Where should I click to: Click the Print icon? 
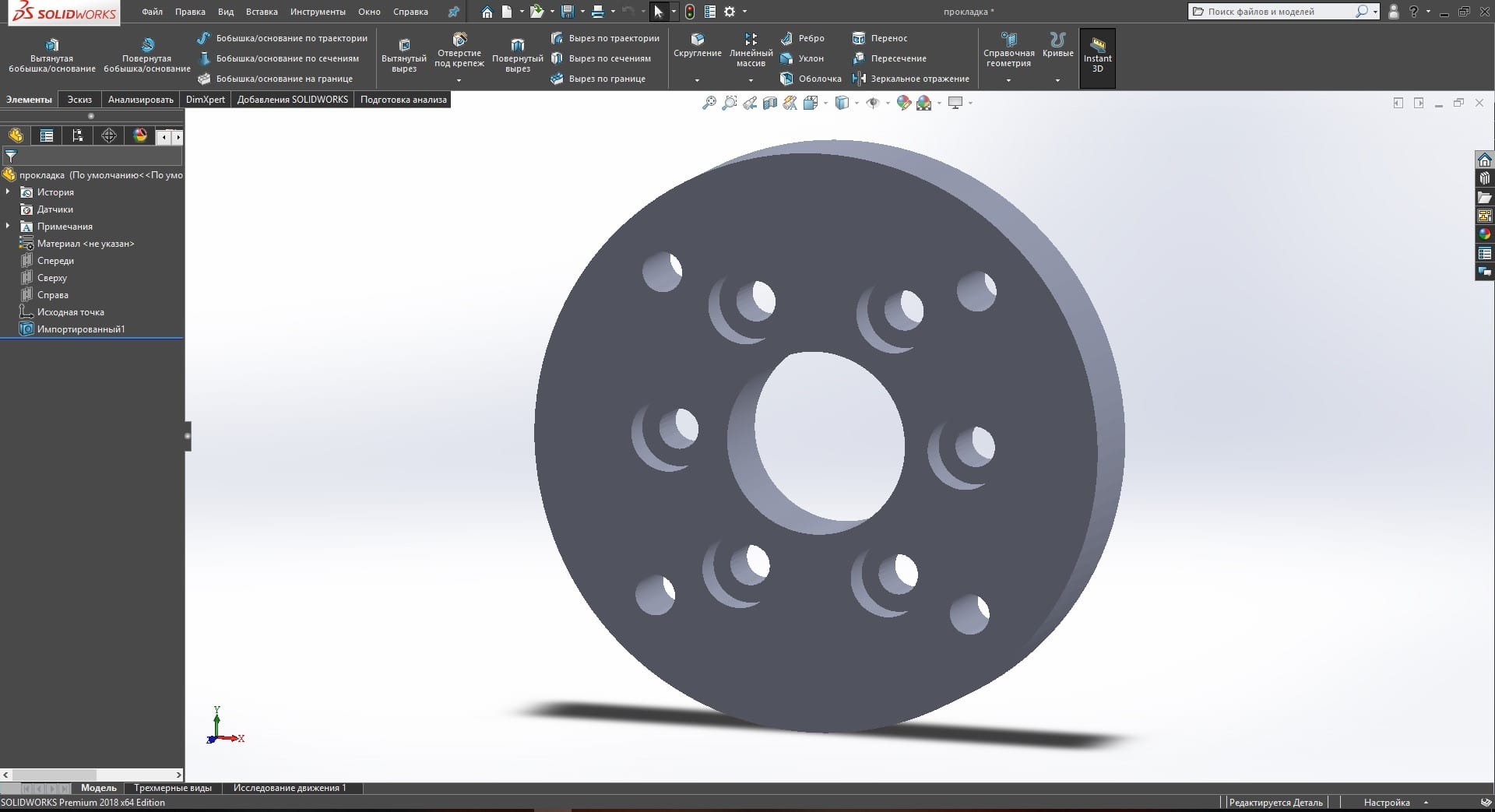click(x=597, y=12)
